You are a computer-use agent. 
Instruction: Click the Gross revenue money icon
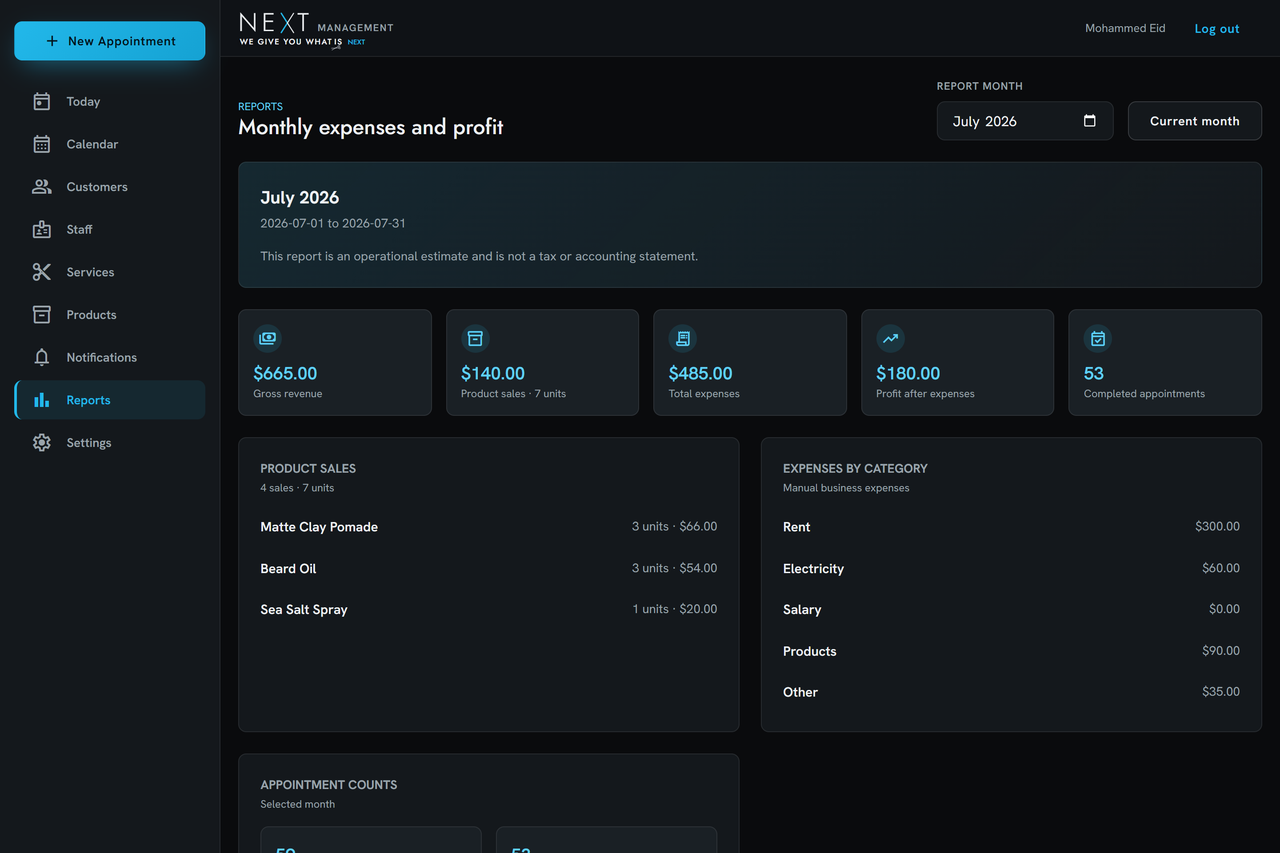[x=267, y=338]
